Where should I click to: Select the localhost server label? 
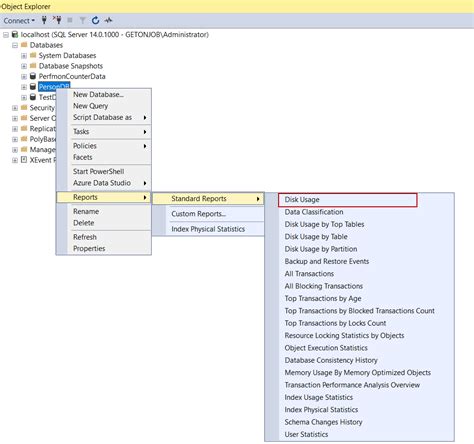tap(115, 35)
